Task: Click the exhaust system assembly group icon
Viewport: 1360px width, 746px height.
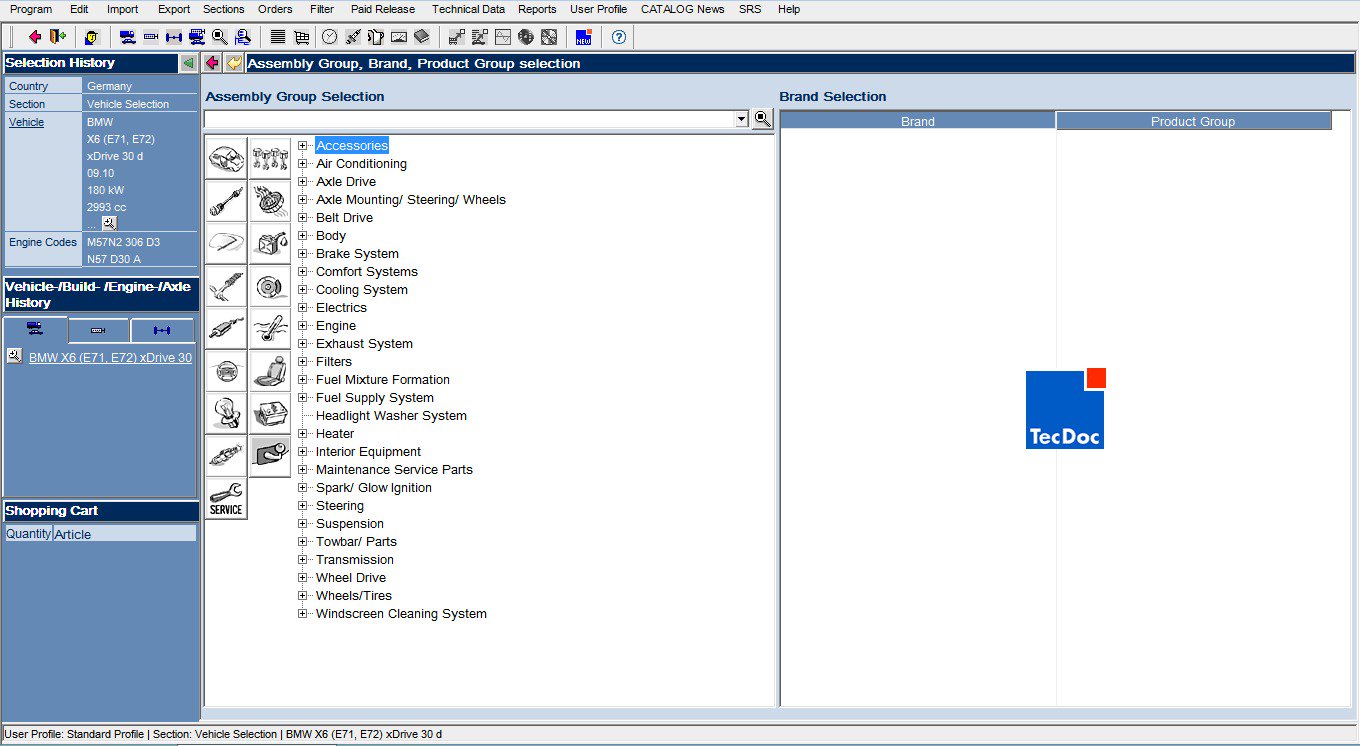Action: (x=225, y=328)
